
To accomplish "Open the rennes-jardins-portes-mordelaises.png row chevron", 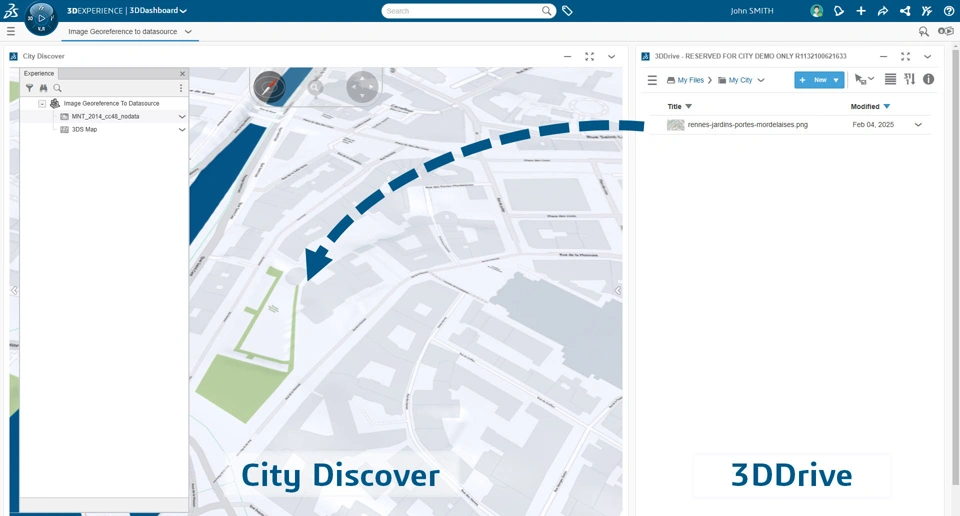I will (x=918, y=125).
